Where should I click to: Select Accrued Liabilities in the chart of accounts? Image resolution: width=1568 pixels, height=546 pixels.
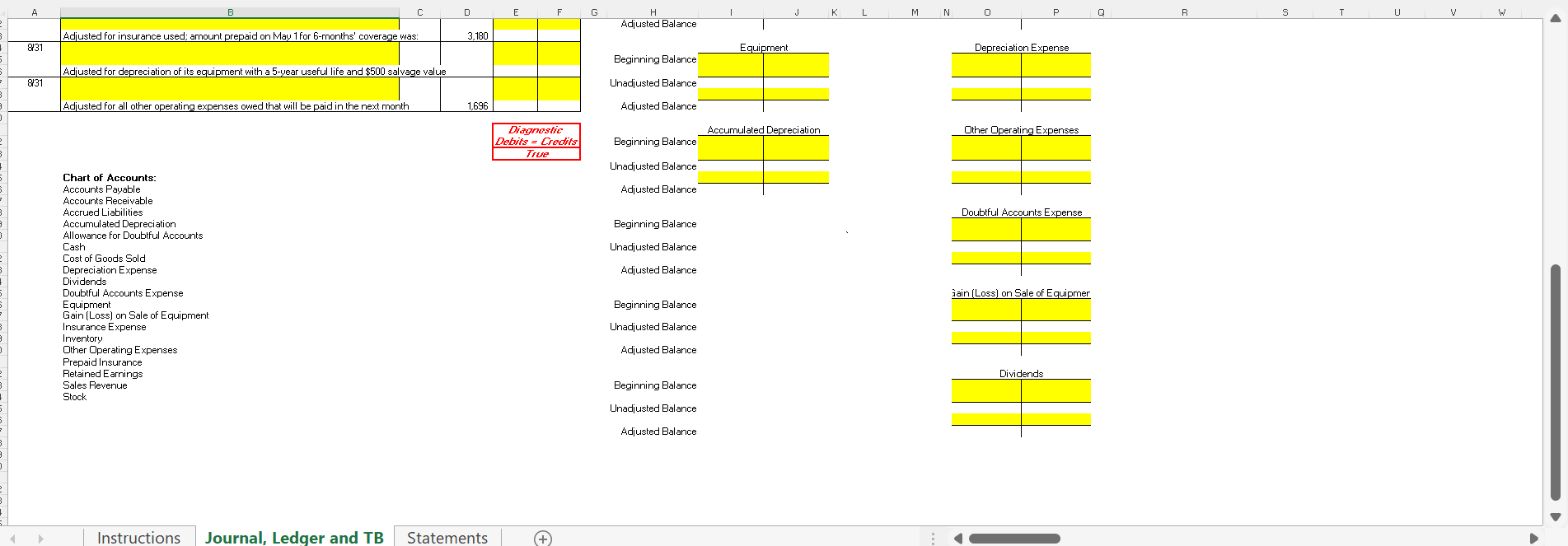coord(103,212)
